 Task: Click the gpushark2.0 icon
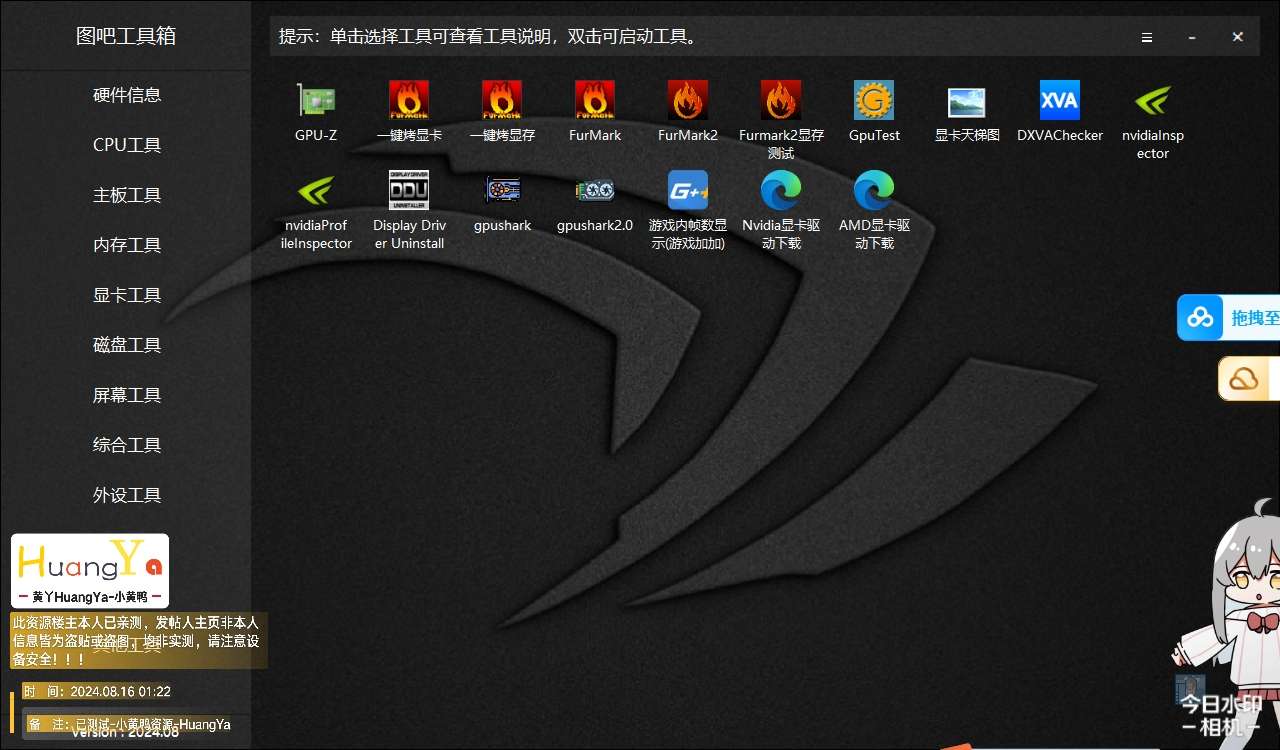pos(595,191)
